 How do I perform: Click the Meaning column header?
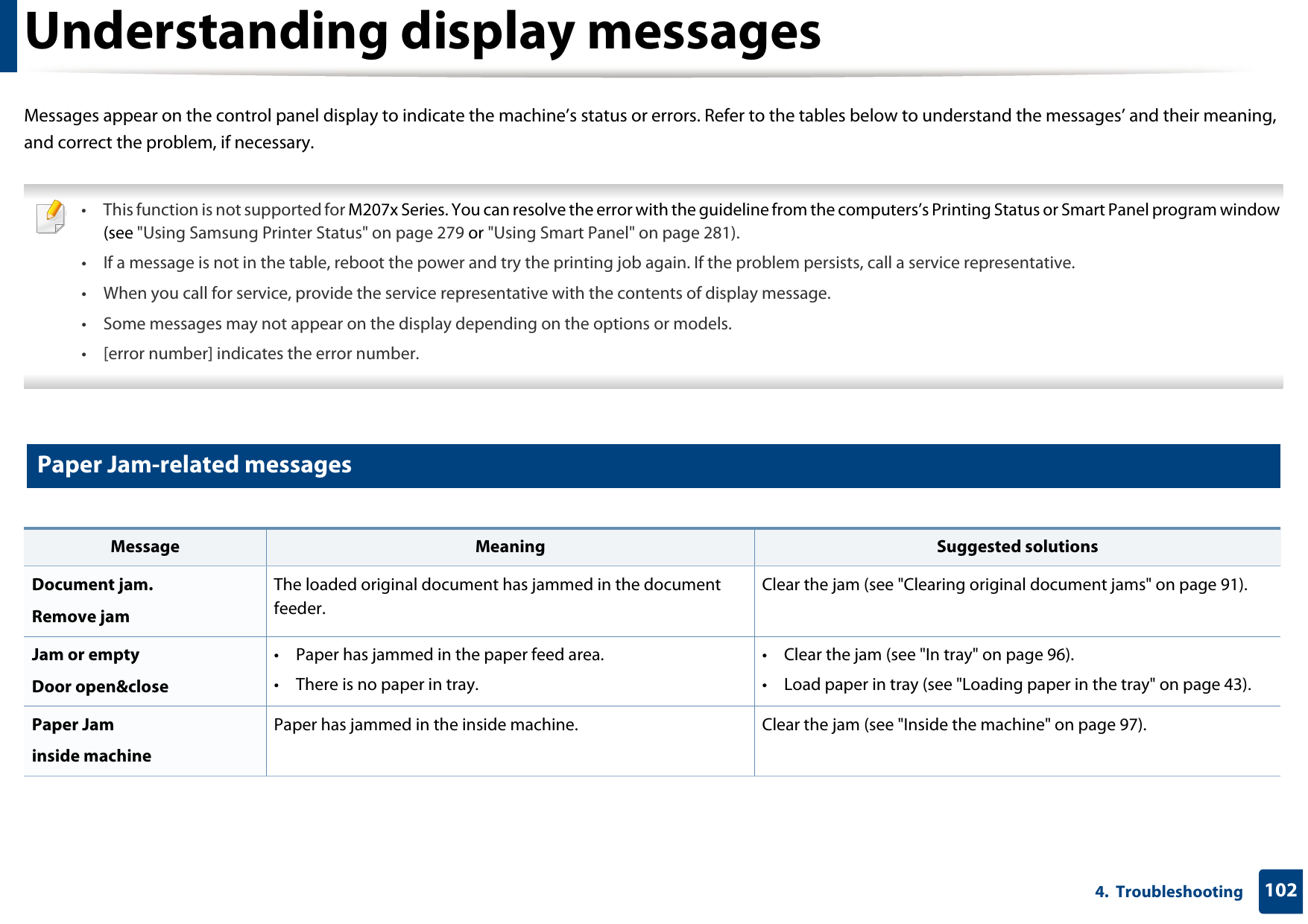pyautogui.click(x=510, y=546)
